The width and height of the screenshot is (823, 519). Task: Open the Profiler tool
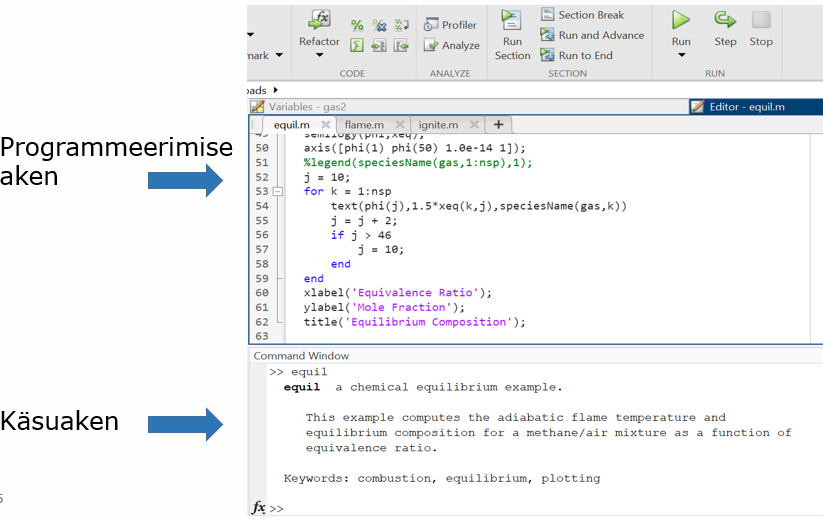(x=450, y=25)
